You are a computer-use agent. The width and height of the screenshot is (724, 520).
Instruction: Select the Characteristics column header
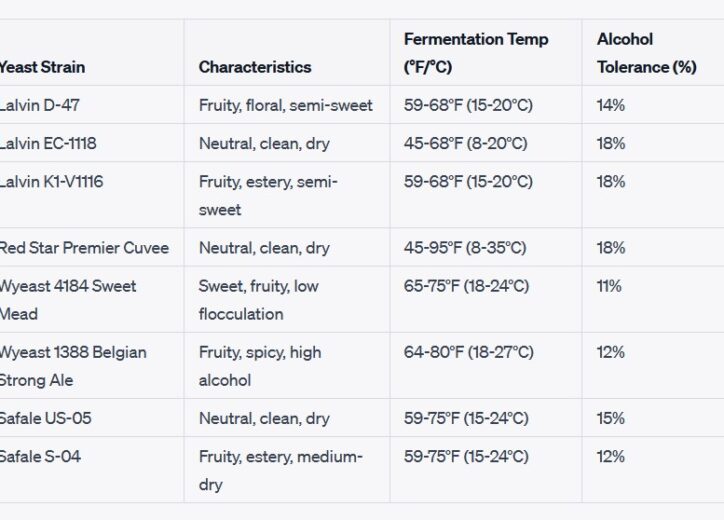click(255, 67)
